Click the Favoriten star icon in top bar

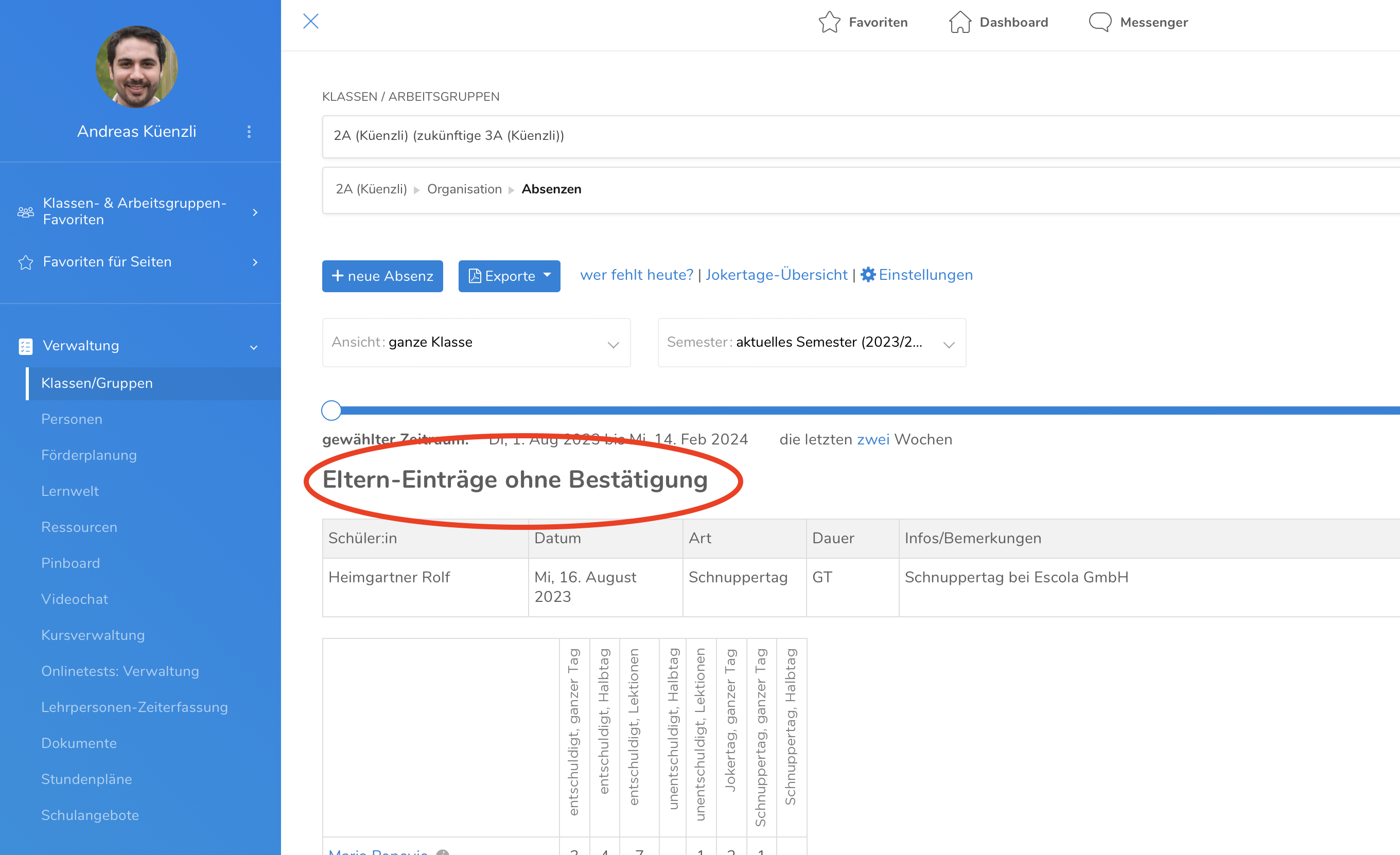pyautogui.click(x=829, y=22)
